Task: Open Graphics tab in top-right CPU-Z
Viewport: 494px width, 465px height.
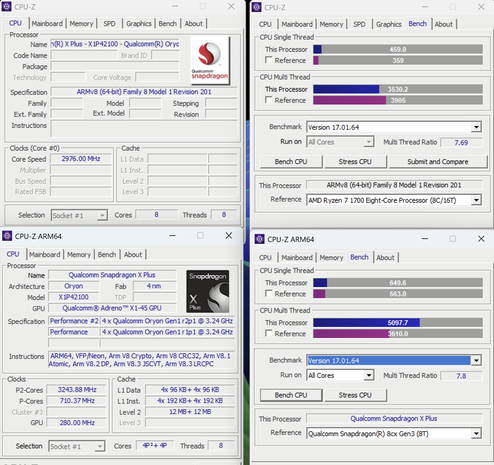Action: point(389,24)
